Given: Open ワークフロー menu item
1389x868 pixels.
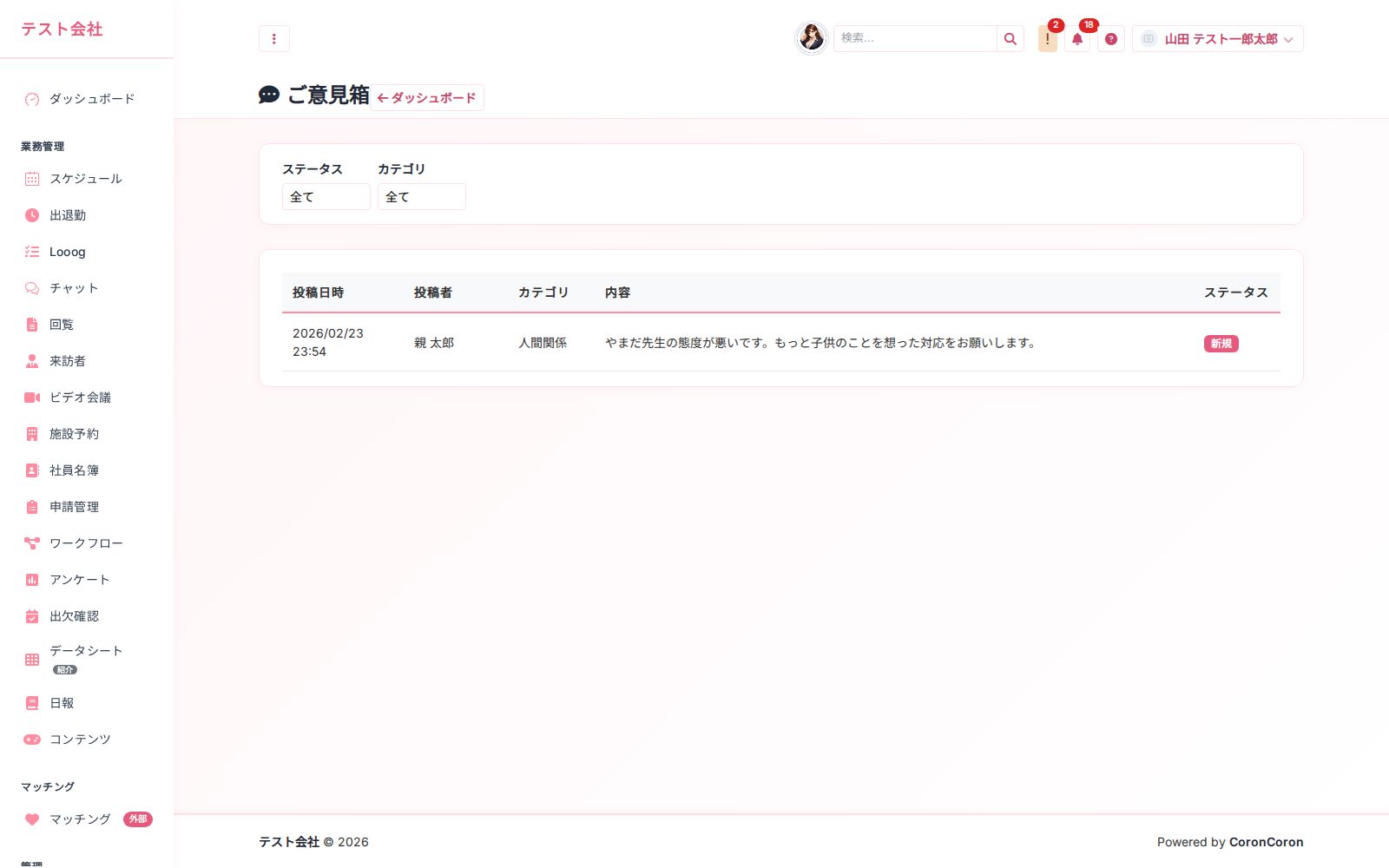Looking at the screenshot, I should tap(87, 543).
